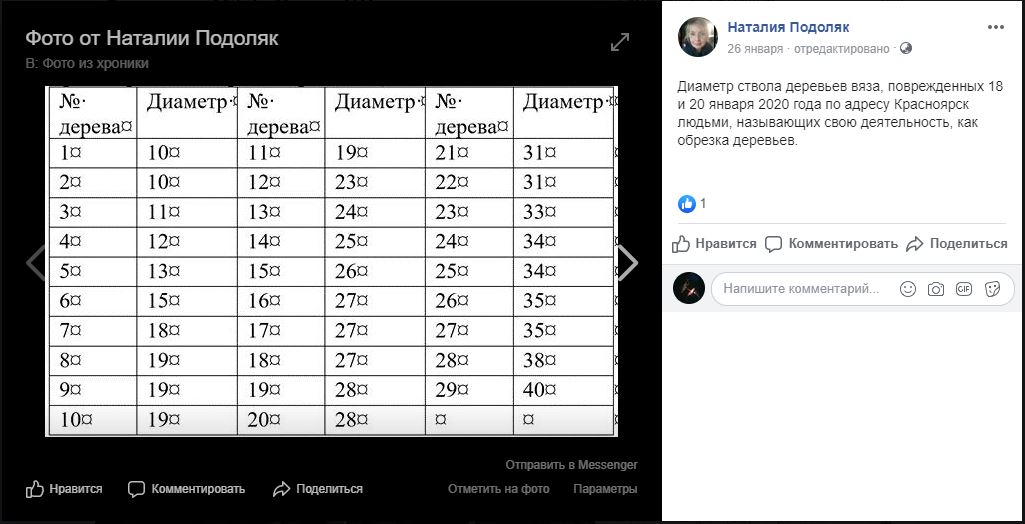
Task: Add a GIF to the comment
Action: 964,289
